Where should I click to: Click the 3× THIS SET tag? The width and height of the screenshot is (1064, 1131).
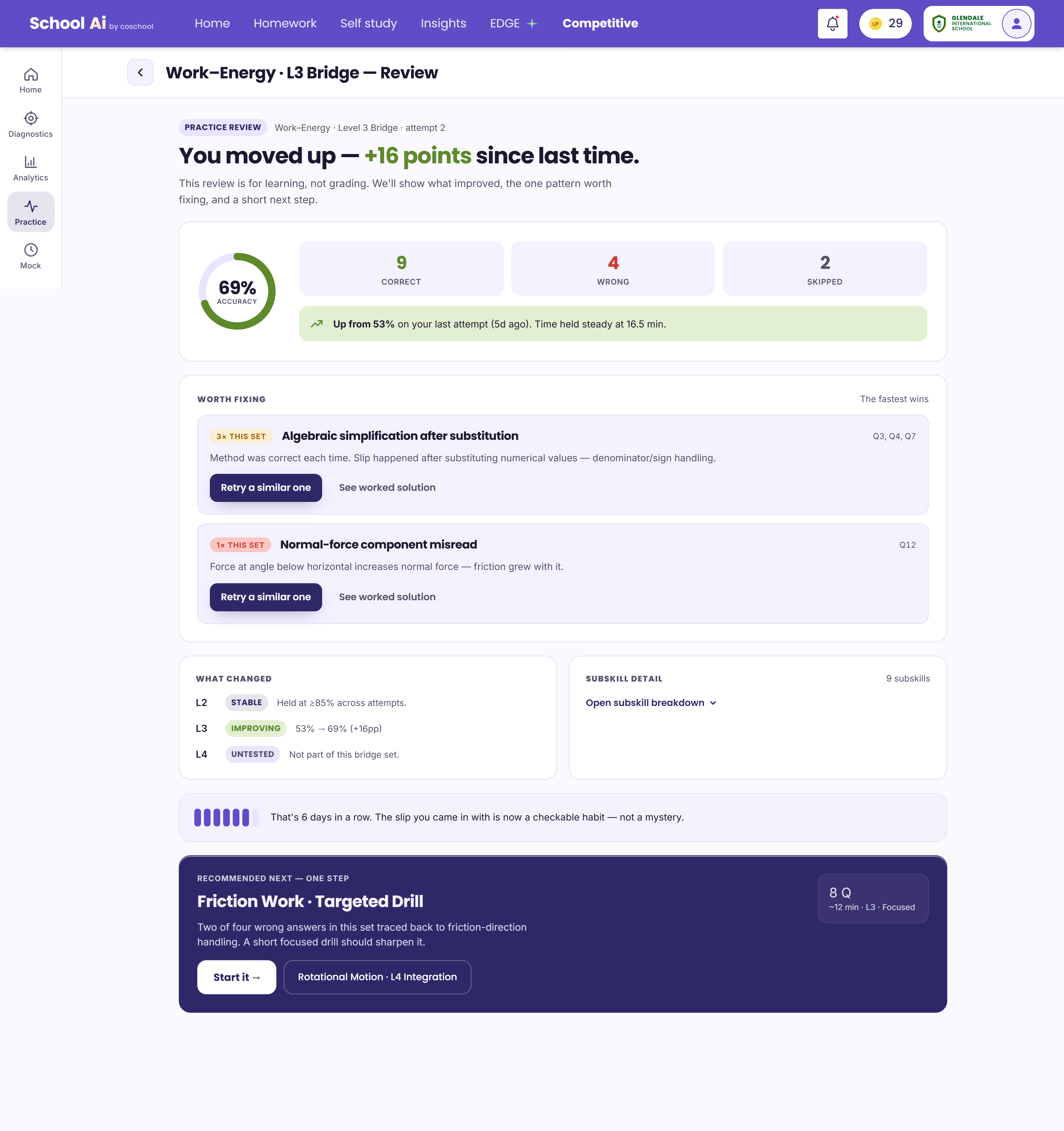pyautogui.click(x=241, y=436)
